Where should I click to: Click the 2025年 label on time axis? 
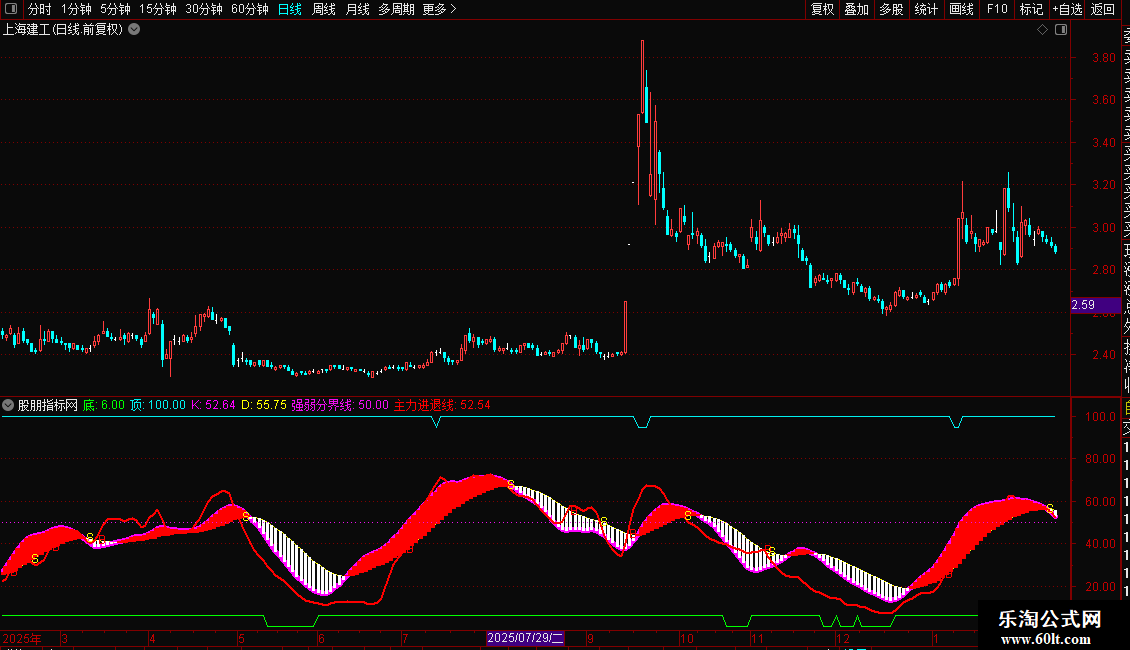22,638
